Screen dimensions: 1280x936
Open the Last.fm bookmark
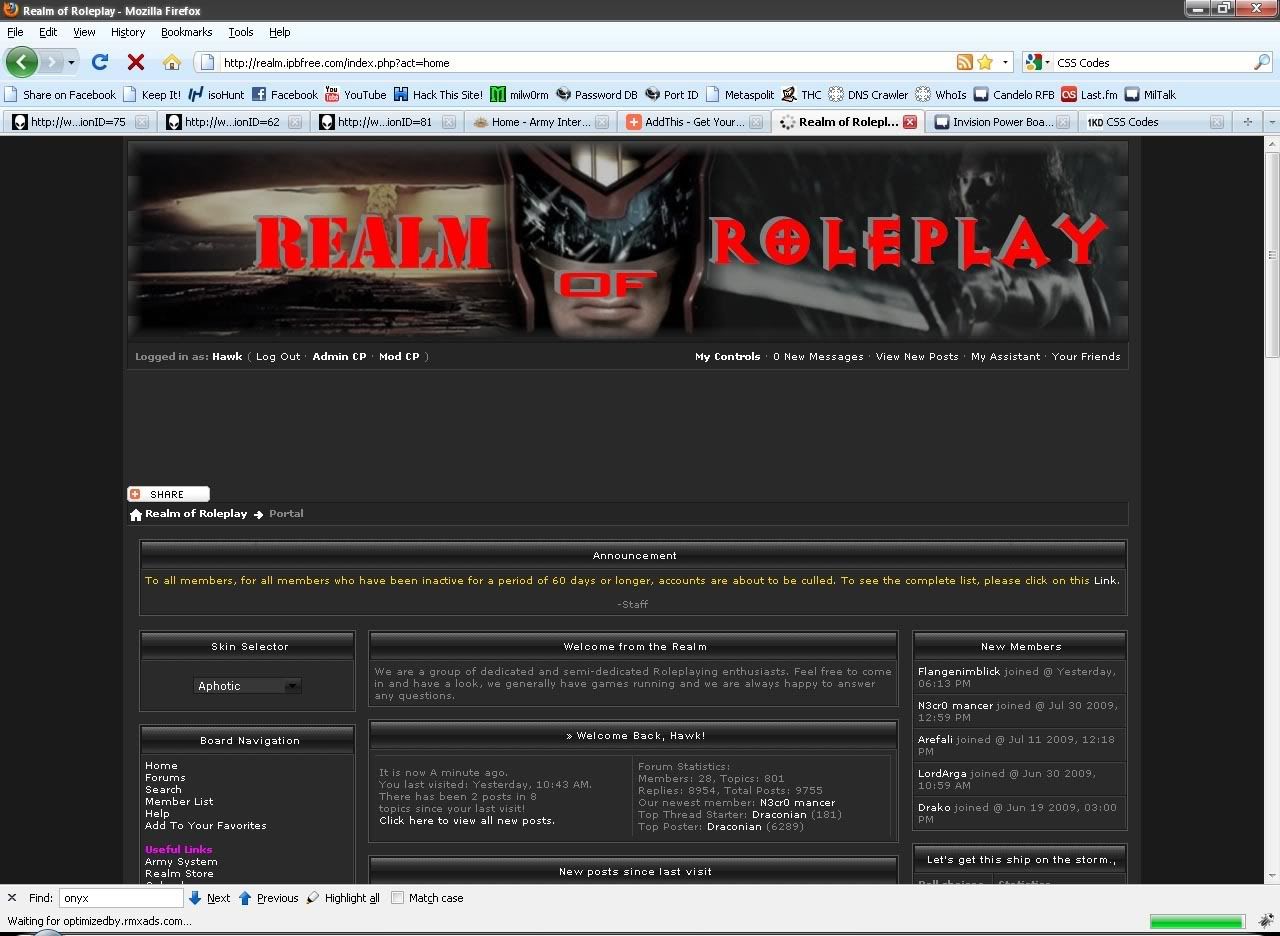1089,95
